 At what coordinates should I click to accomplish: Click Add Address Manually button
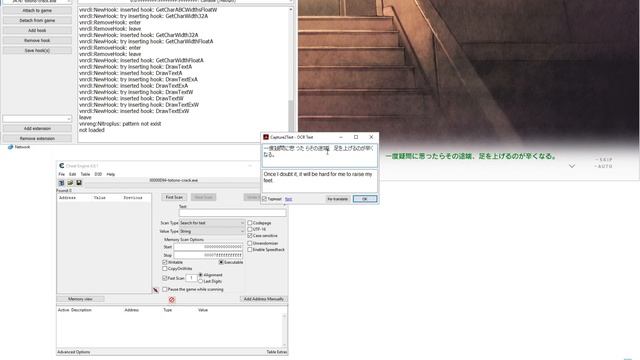[264, 299]
